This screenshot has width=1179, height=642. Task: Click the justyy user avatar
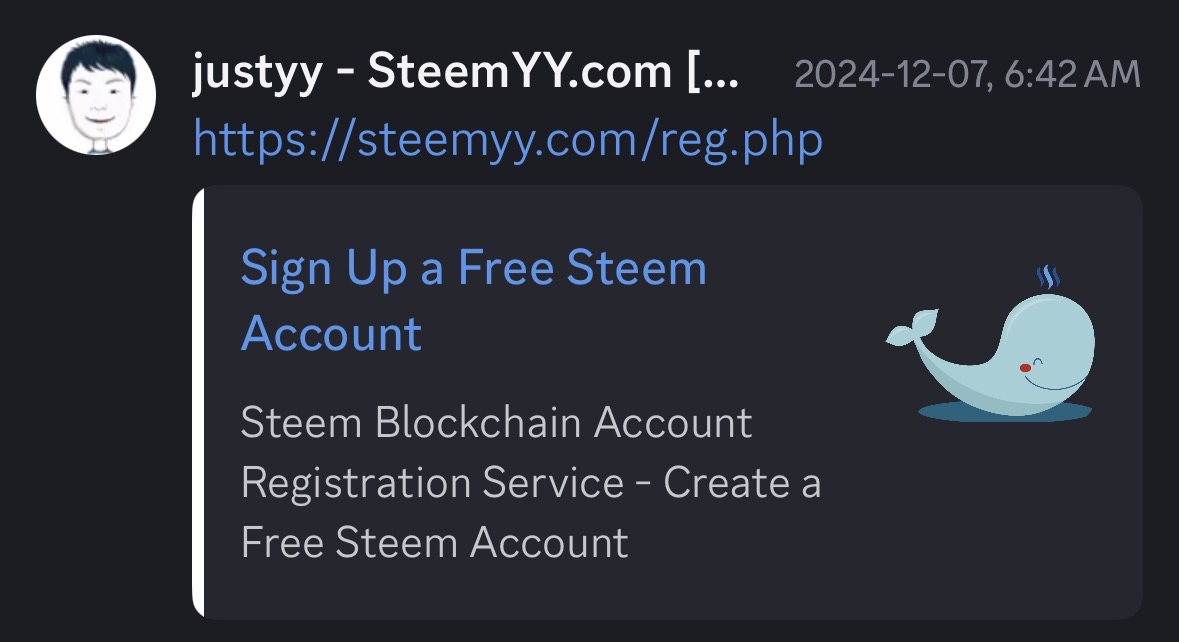[x=96, y=95]
